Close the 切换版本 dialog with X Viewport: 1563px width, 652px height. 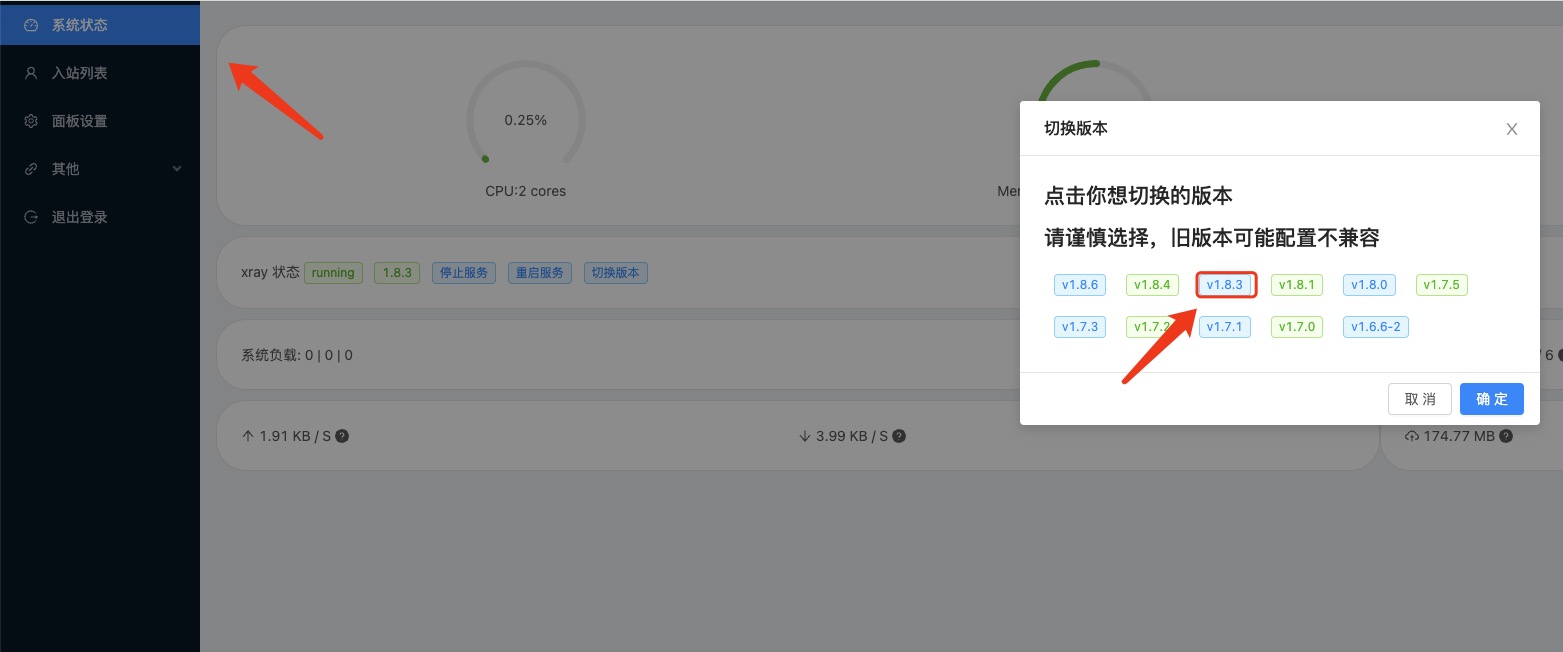tap(1512, 129)
